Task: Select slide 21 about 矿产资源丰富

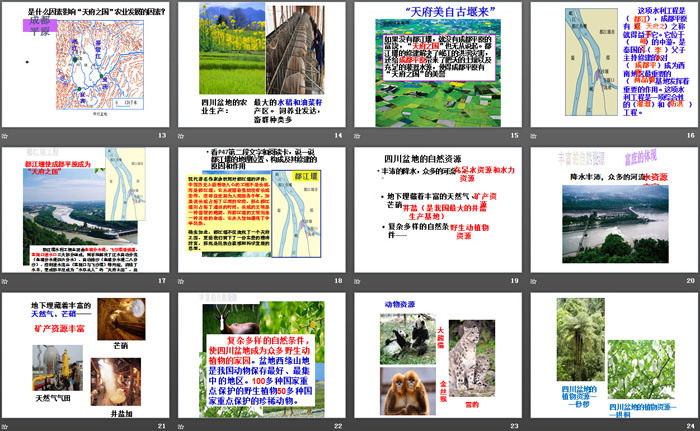Action: (x=86, y=355)
